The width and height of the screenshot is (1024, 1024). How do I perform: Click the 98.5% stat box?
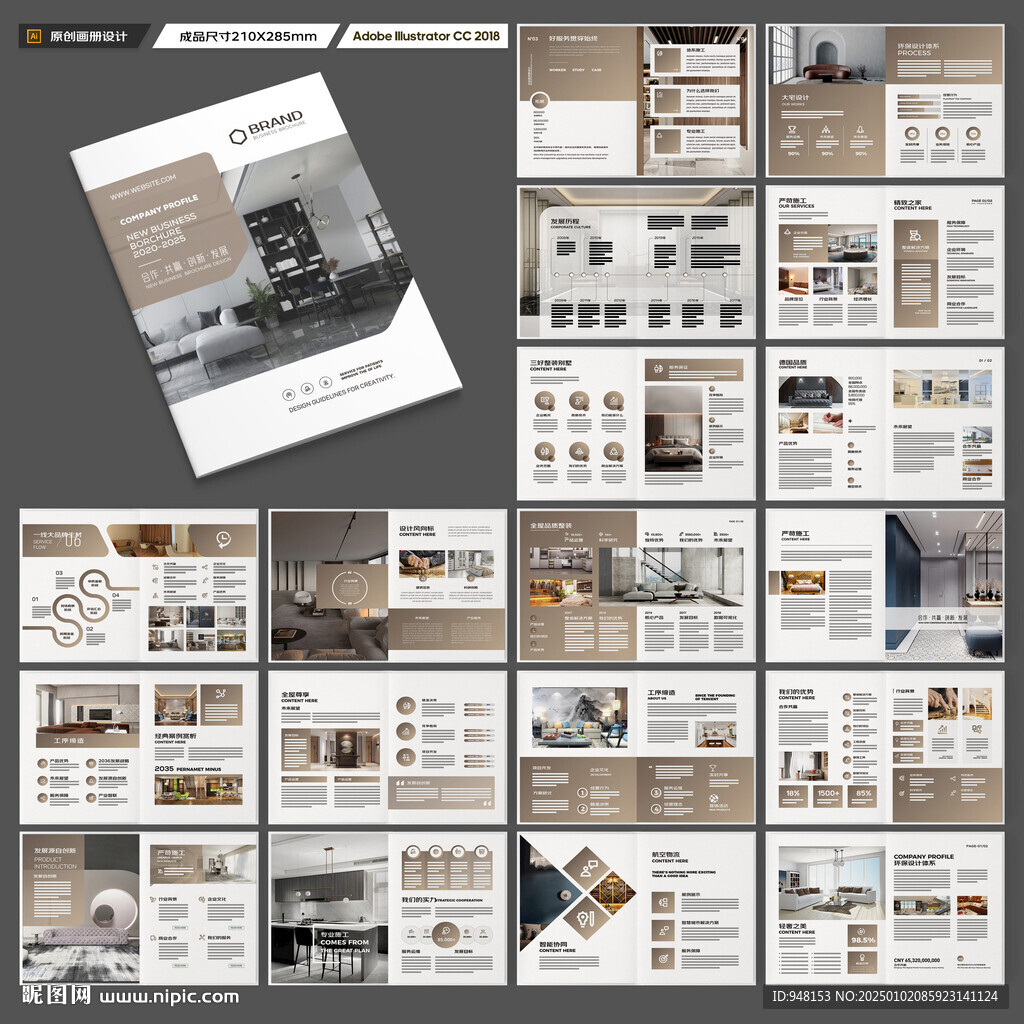(x=863, y=935)
